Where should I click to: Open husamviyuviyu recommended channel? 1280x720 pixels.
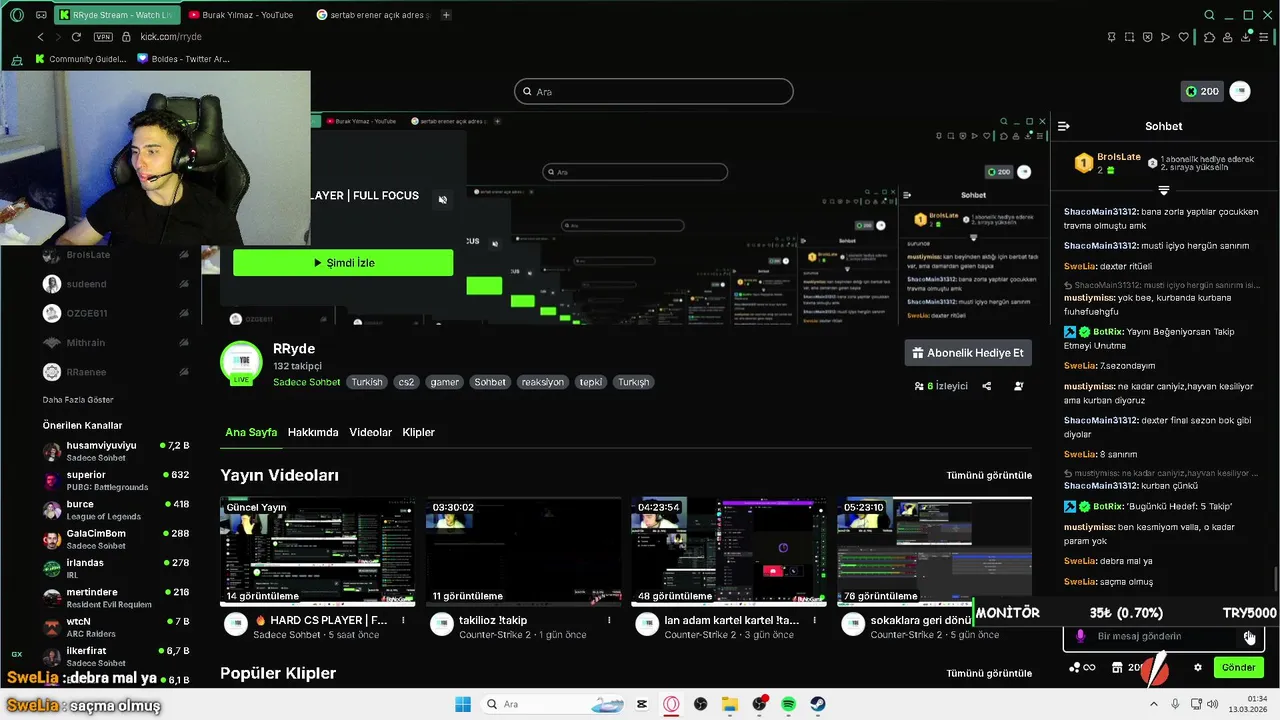pos(116,451)
